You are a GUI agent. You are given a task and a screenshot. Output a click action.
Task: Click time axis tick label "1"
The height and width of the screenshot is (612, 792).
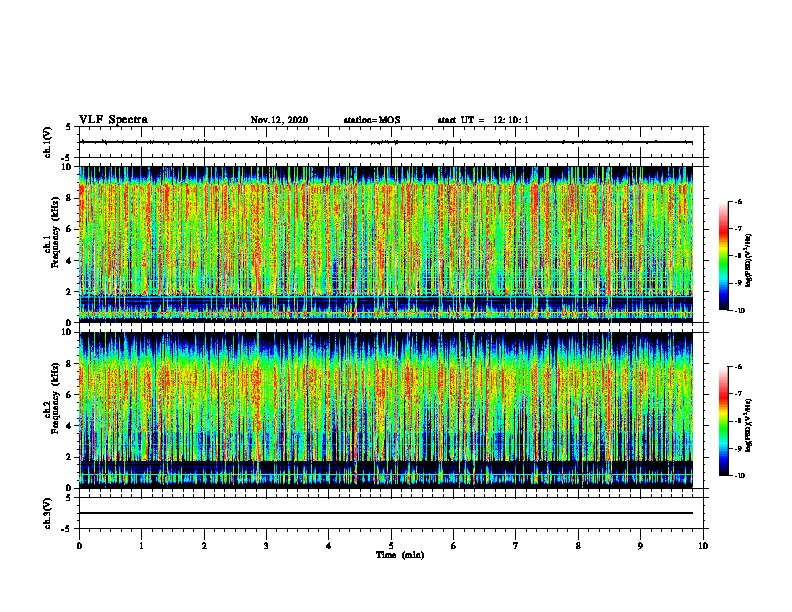[x=142, y=546]
